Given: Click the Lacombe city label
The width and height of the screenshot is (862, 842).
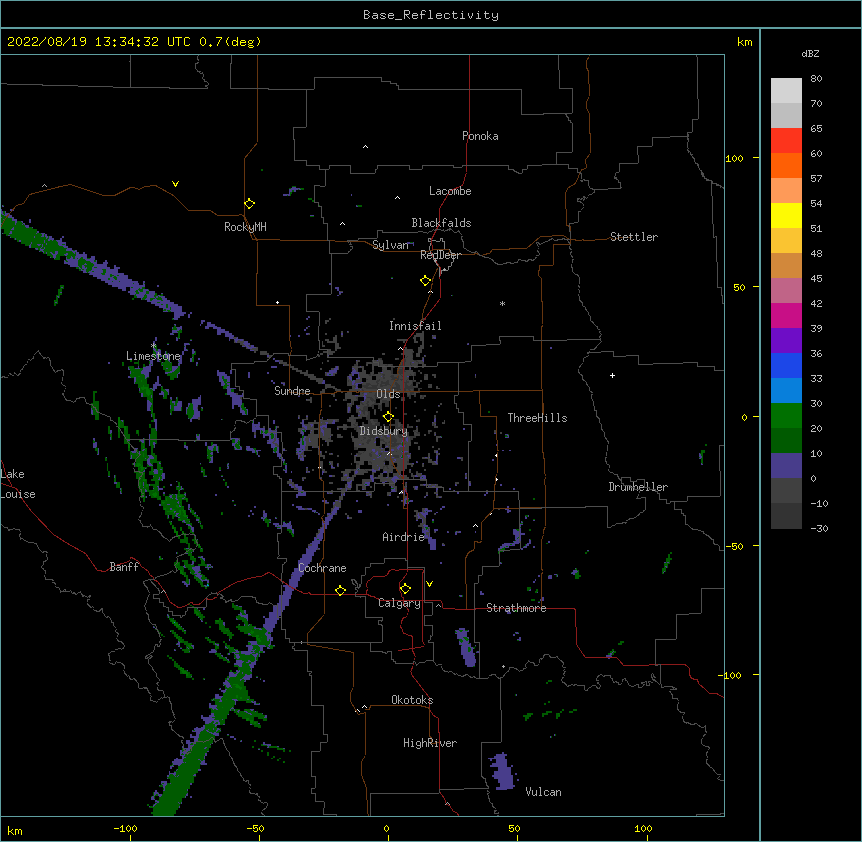Looking at the screenshot, I should [450, 191].
